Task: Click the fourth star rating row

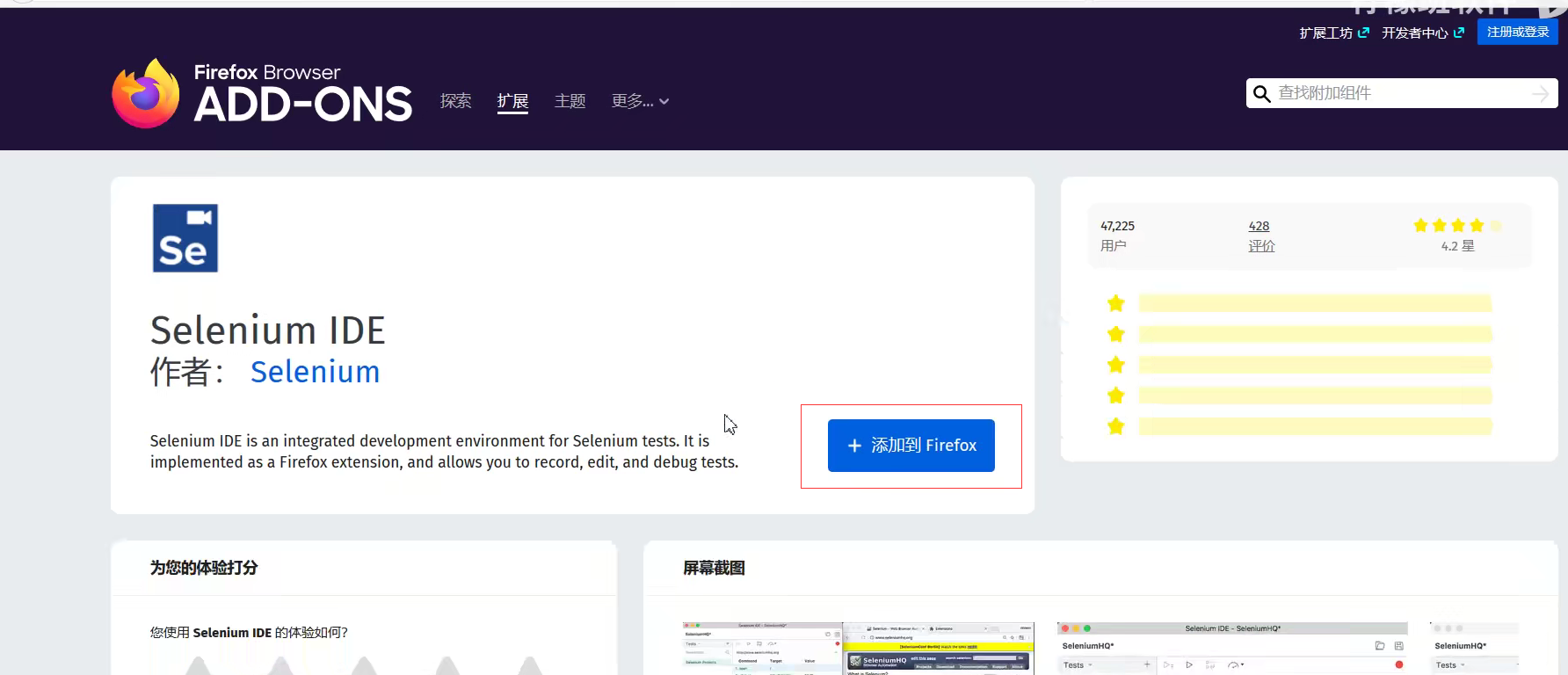Action: (1299, 396)
